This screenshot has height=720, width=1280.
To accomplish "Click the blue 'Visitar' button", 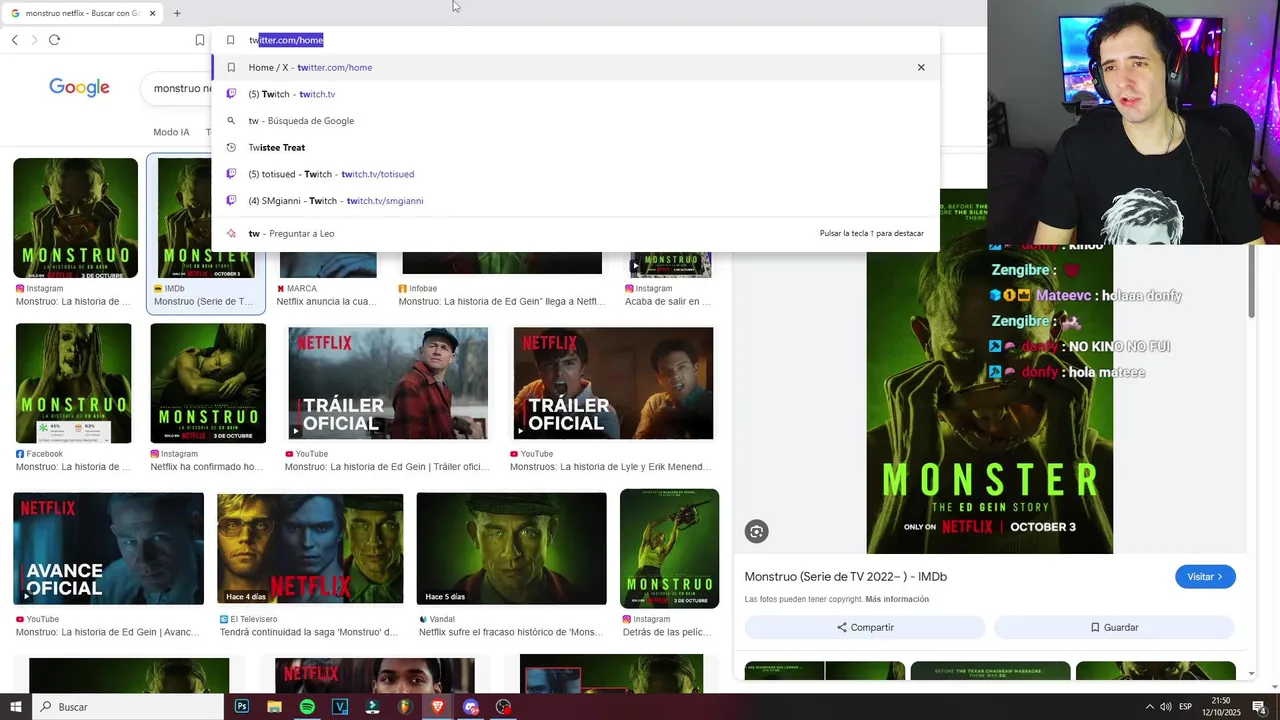I will click(x=1205, y=577).
